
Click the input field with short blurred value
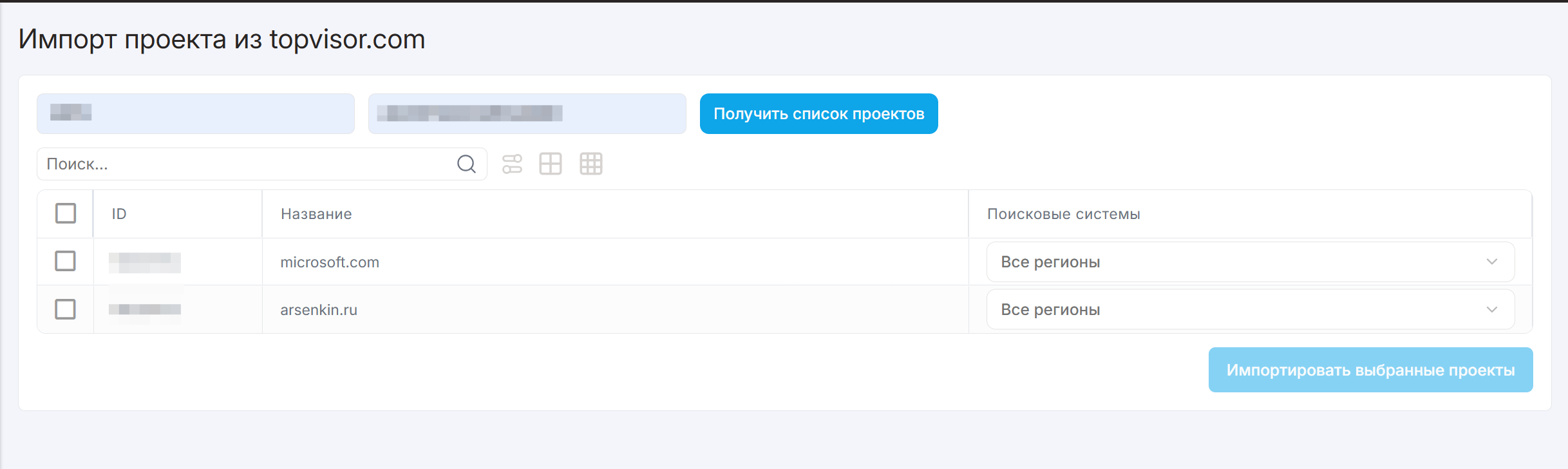coord(195,114)
